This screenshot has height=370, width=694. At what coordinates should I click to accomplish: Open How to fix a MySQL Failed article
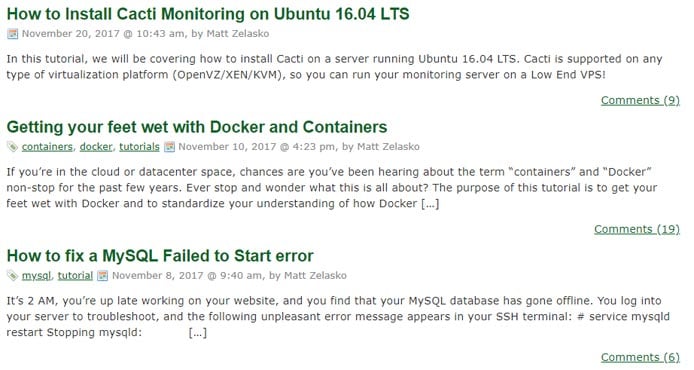[160, 256]
